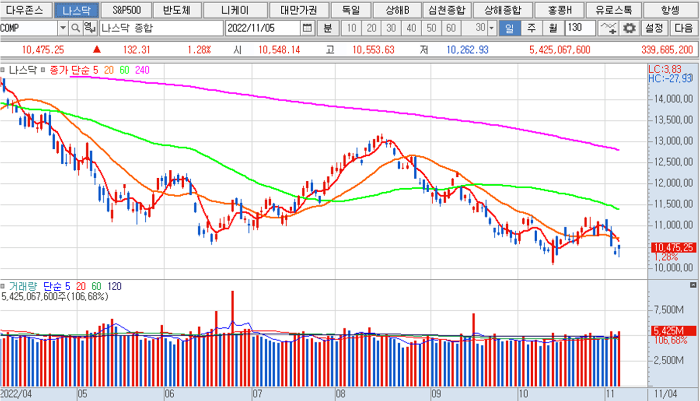Click the red 10,475.25 current price tag
Image resolution: width=700 pixels, height=401 pixels.
(x=674, y=247)
